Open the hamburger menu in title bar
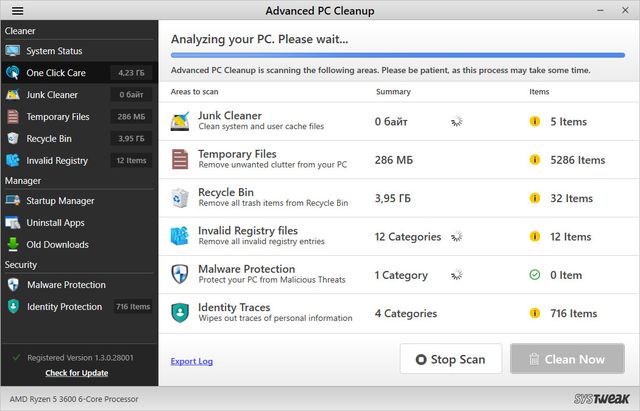Screen dimensions: 640x411 coord(17,11)
